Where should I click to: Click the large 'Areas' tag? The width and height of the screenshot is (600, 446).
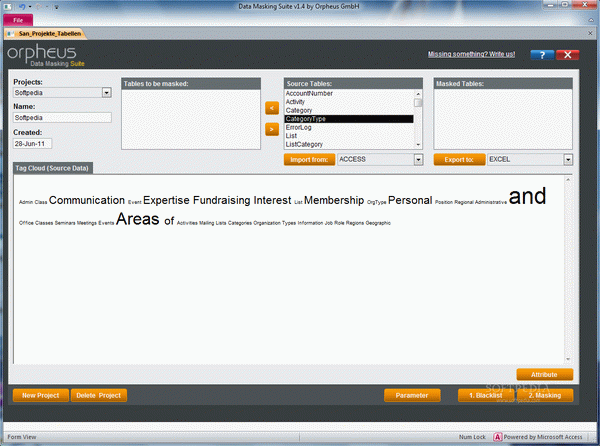(137, 219)
